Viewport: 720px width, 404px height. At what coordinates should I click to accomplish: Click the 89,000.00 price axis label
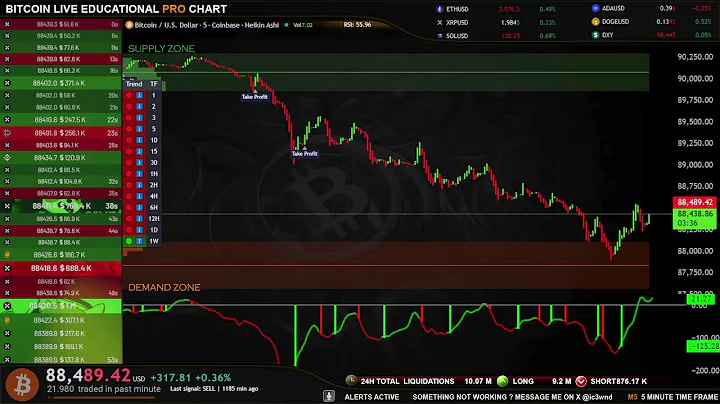tap(695, 165)
